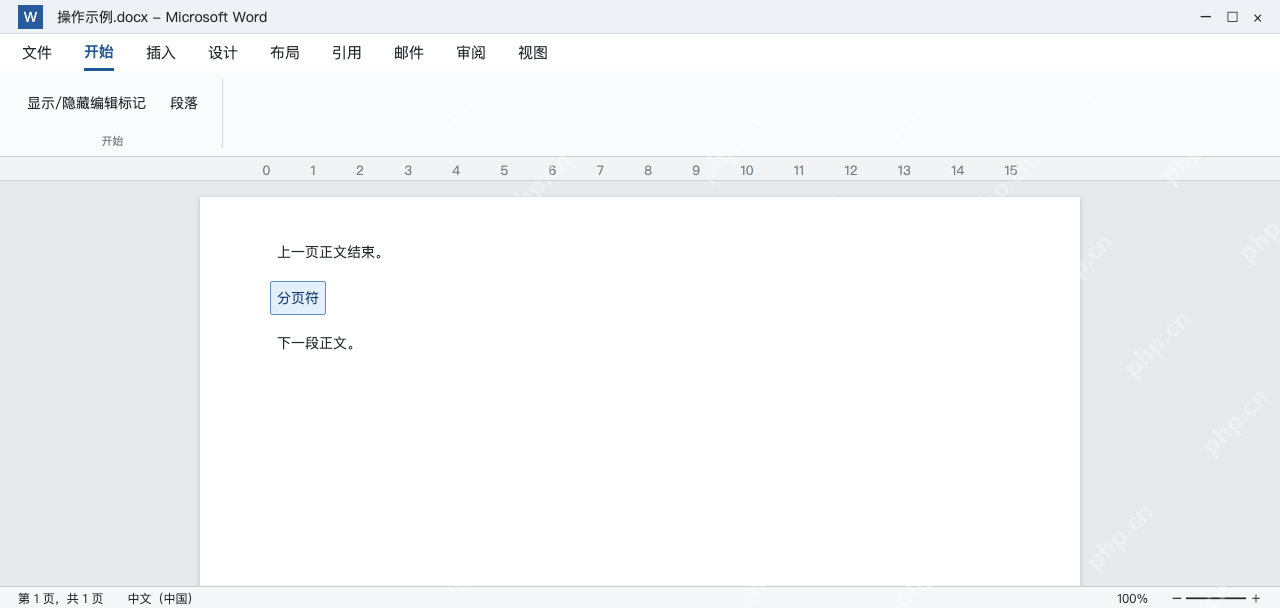Open the 引用 tab
The height and width of the screenshot is (608, 1280).
[347, 53]
